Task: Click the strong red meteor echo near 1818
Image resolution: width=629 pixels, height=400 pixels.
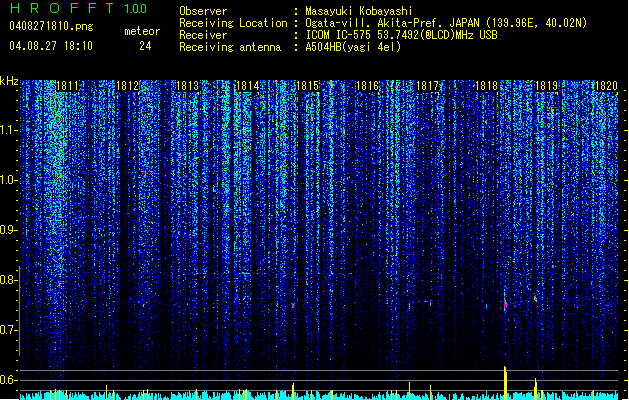Action: coord(505,303)
